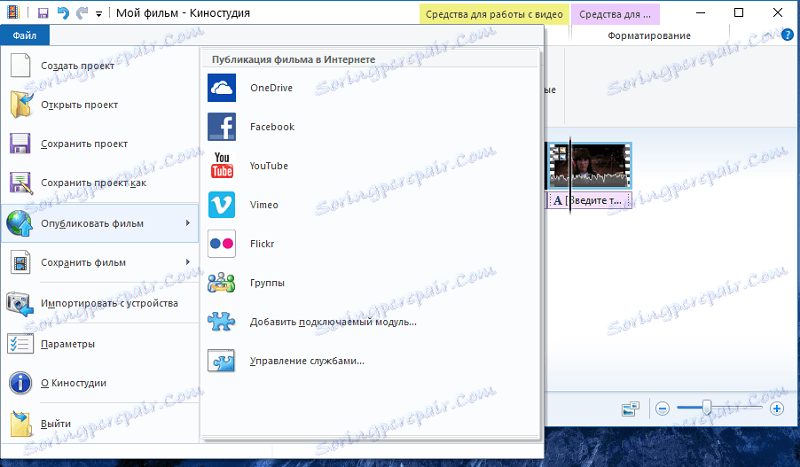Click the purple floppy Сохранить проект icon
Image resolution: width=800 pixels, height=467 pixels.
(x=20, y=143)
